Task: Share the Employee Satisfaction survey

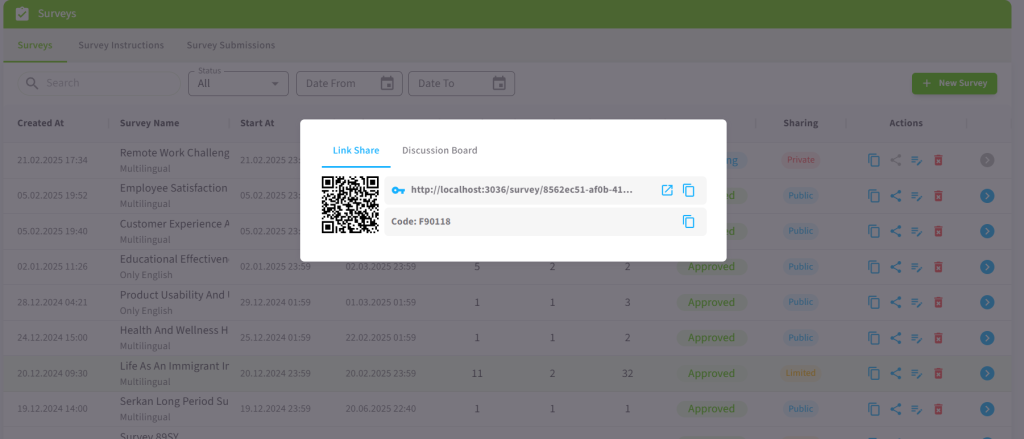Action: coord(896,195)
